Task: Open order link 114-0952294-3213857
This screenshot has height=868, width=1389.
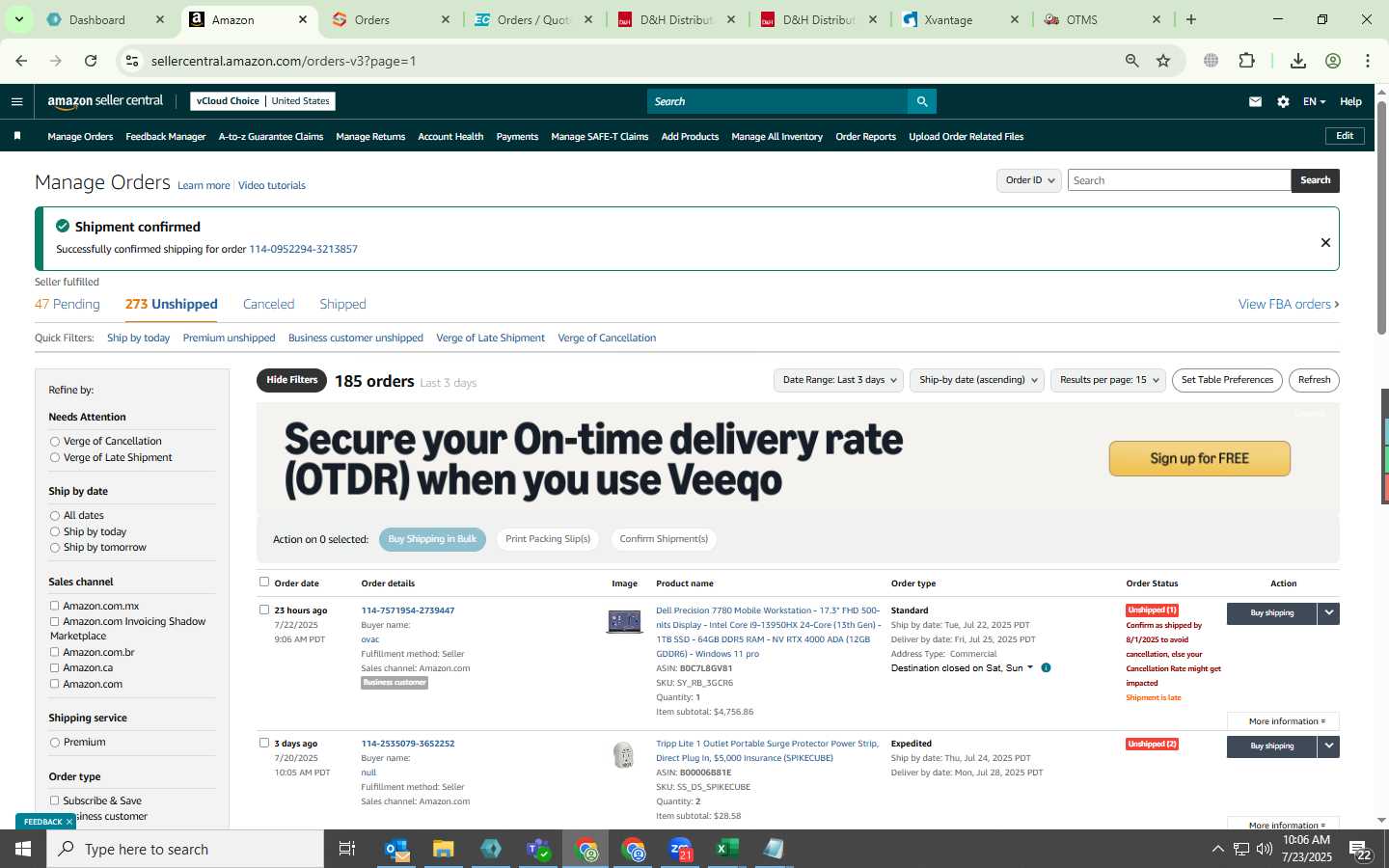Action: coord(303,249)
